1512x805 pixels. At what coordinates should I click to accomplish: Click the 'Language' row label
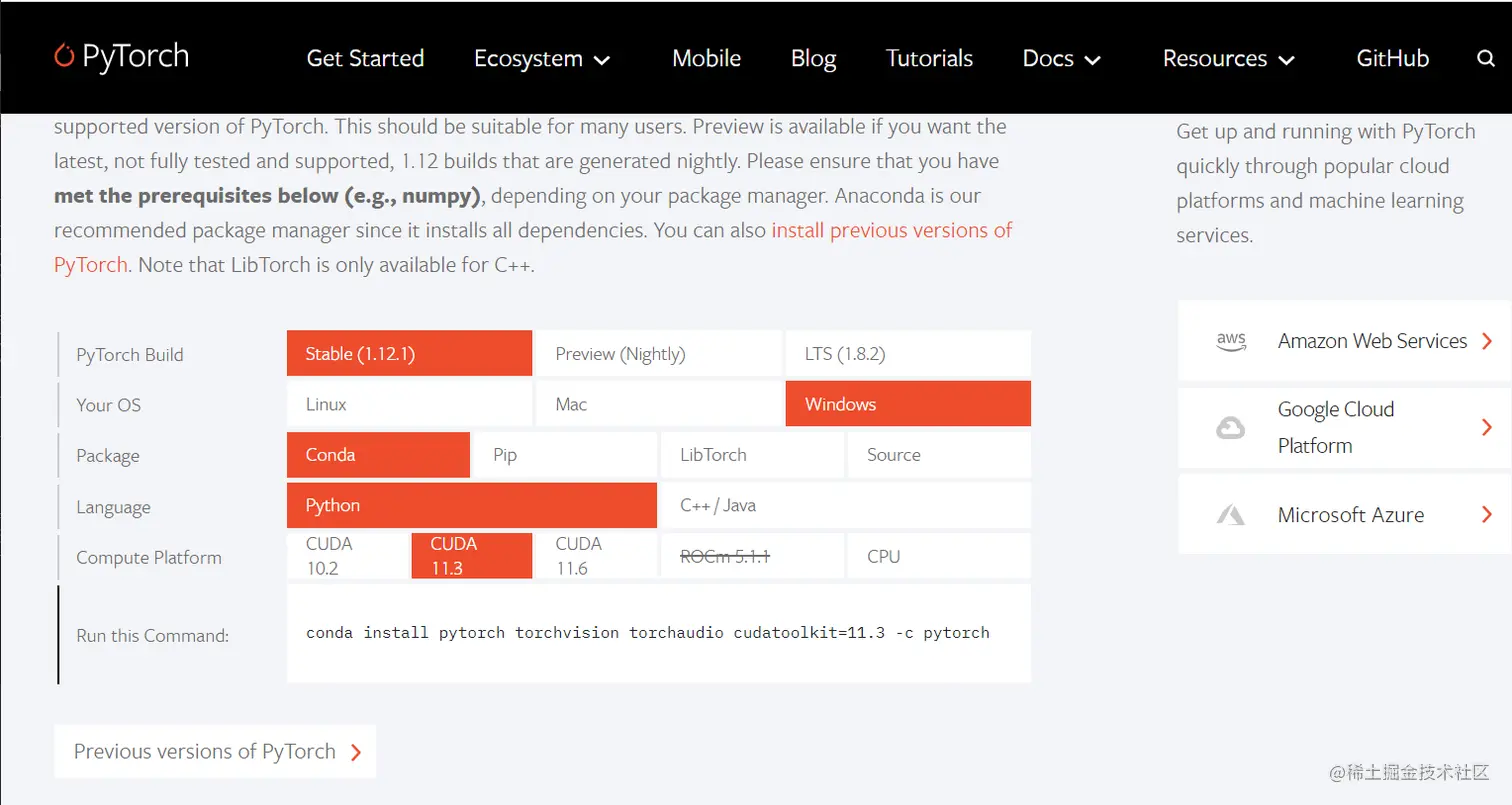tap(113, 507)
